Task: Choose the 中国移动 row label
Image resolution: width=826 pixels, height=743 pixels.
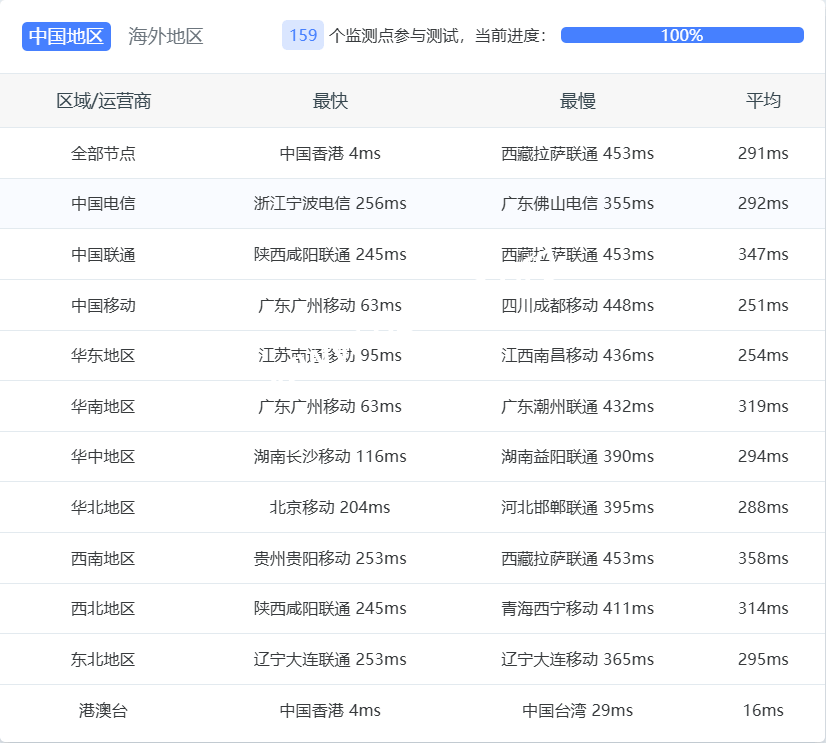Action: click(104, 305)
